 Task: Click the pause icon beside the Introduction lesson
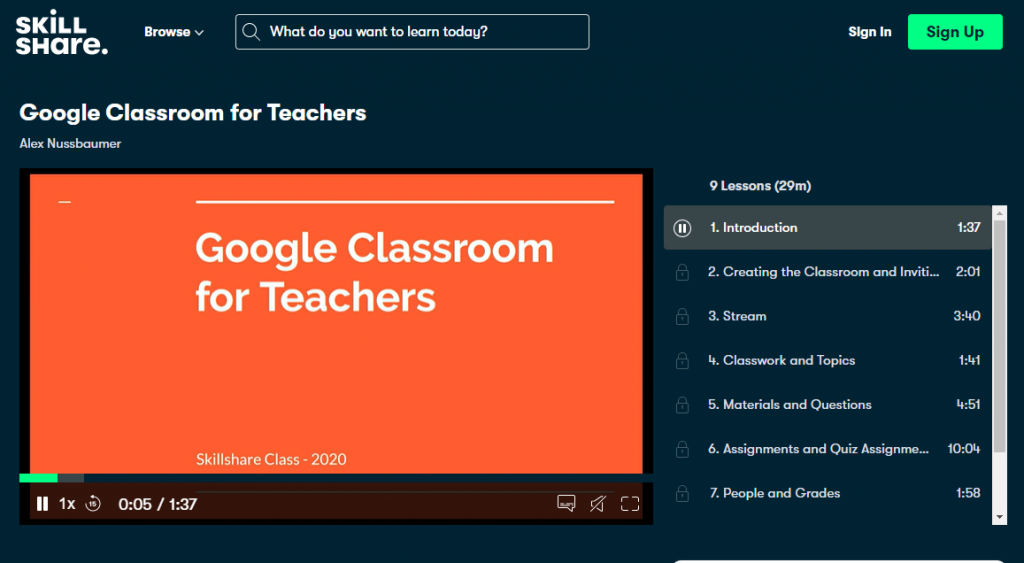tap(682, 228)
